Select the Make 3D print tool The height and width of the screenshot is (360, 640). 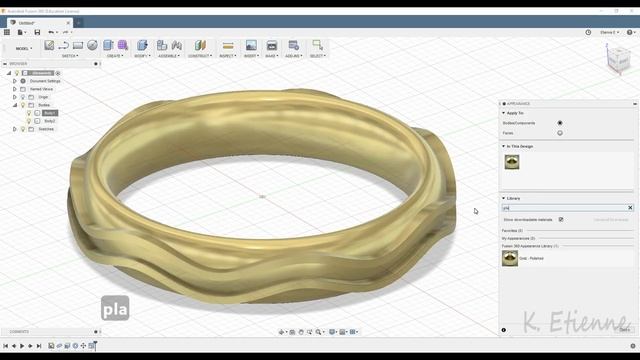(x=271, y=45)
